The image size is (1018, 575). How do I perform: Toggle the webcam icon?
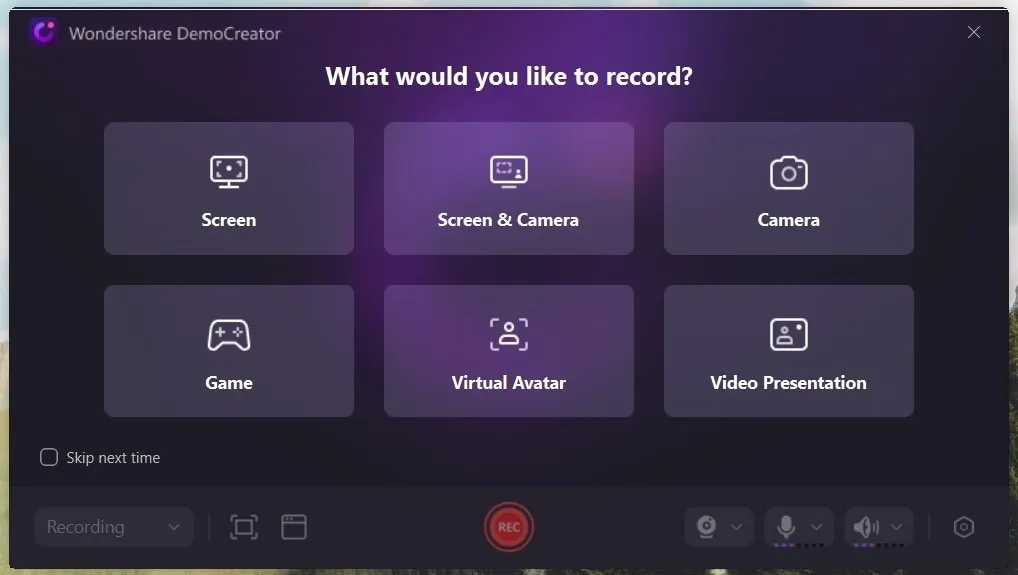[706, 527]
